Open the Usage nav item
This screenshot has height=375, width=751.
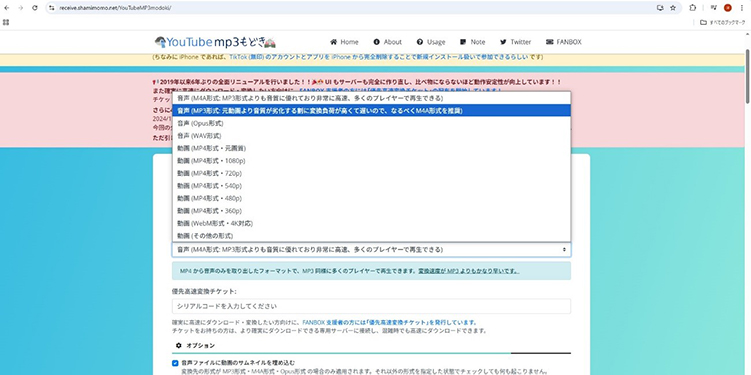(x=431, y=42)
